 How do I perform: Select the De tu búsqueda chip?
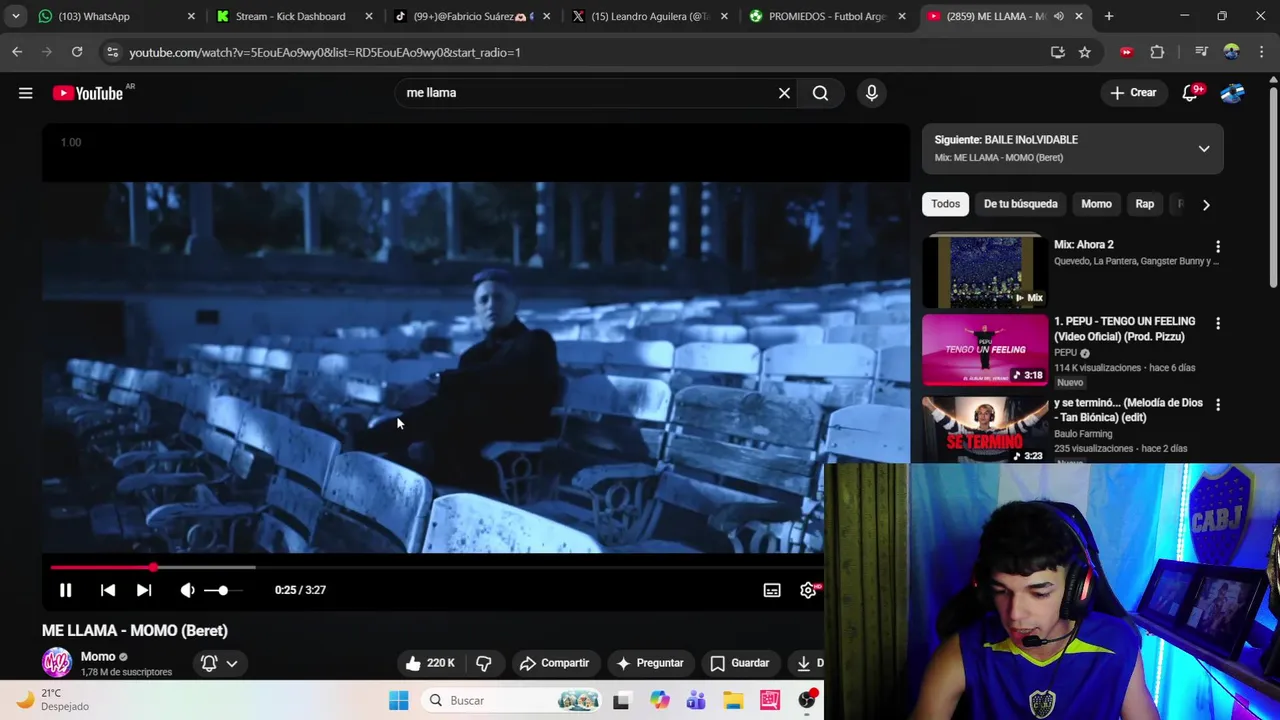coord(1020,204)
